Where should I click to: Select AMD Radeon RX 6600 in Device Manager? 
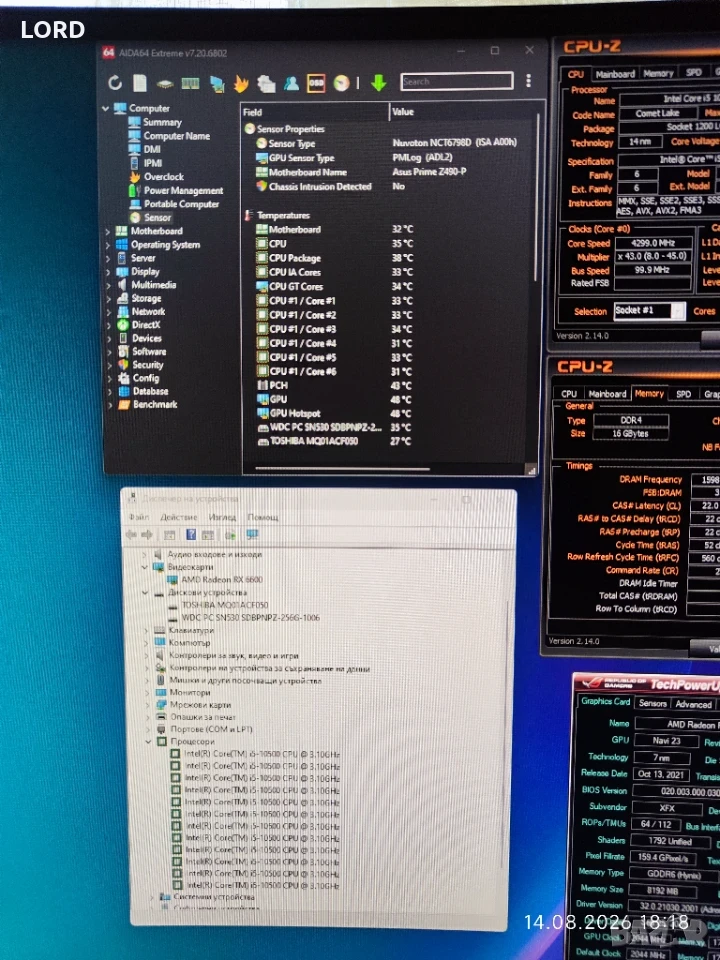coord(222,579)
